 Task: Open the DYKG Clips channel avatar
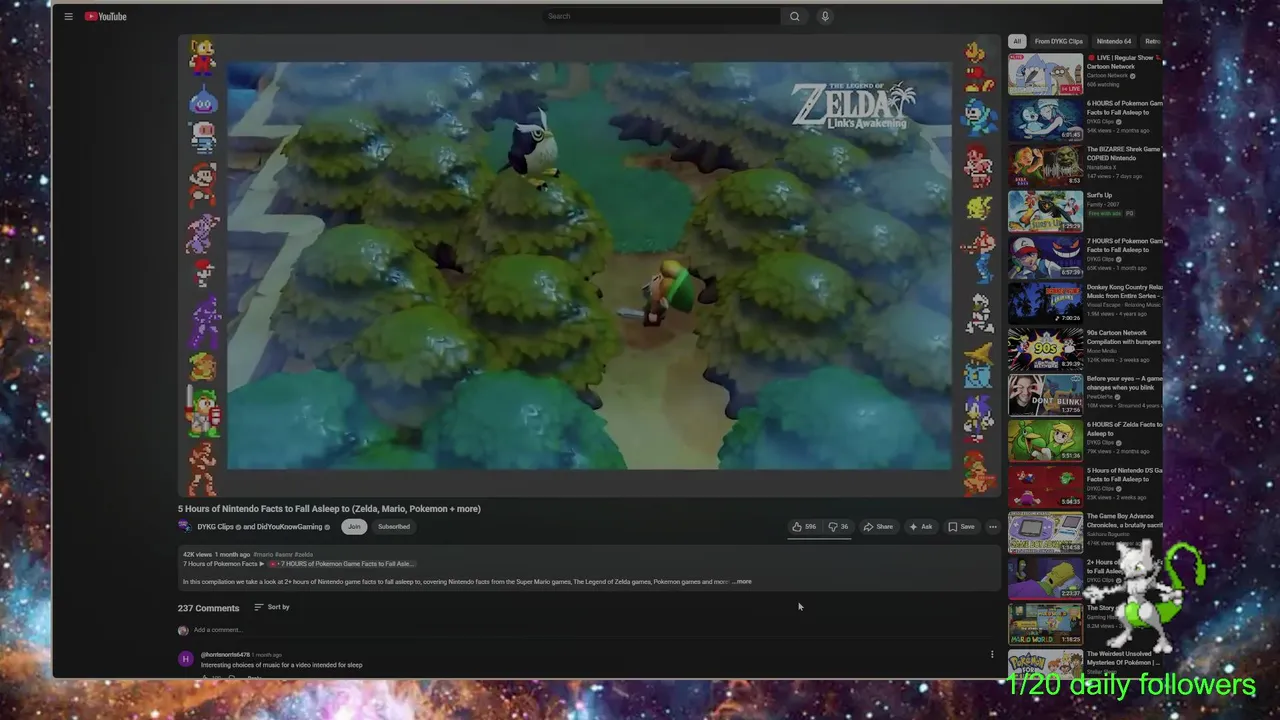pos(185,527)
